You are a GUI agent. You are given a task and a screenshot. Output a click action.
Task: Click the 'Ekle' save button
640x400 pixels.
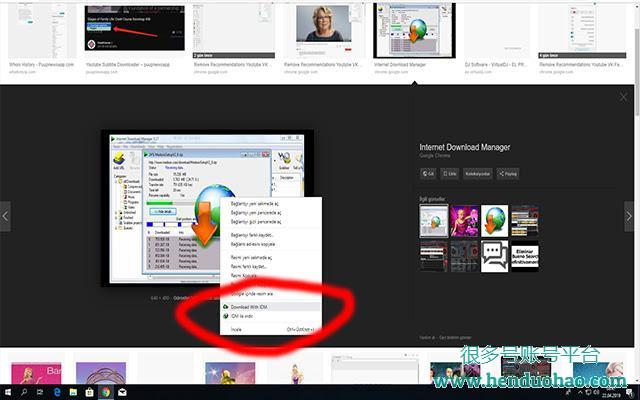coord(449,173)
